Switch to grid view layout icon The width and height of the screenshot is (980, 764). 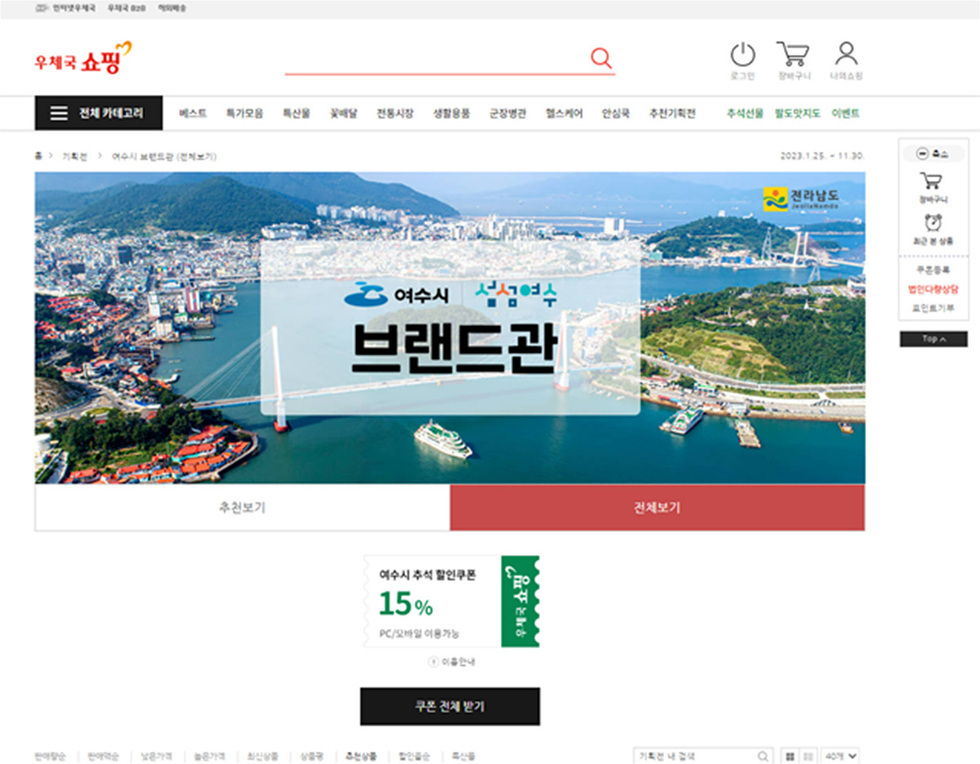[790, 756]
